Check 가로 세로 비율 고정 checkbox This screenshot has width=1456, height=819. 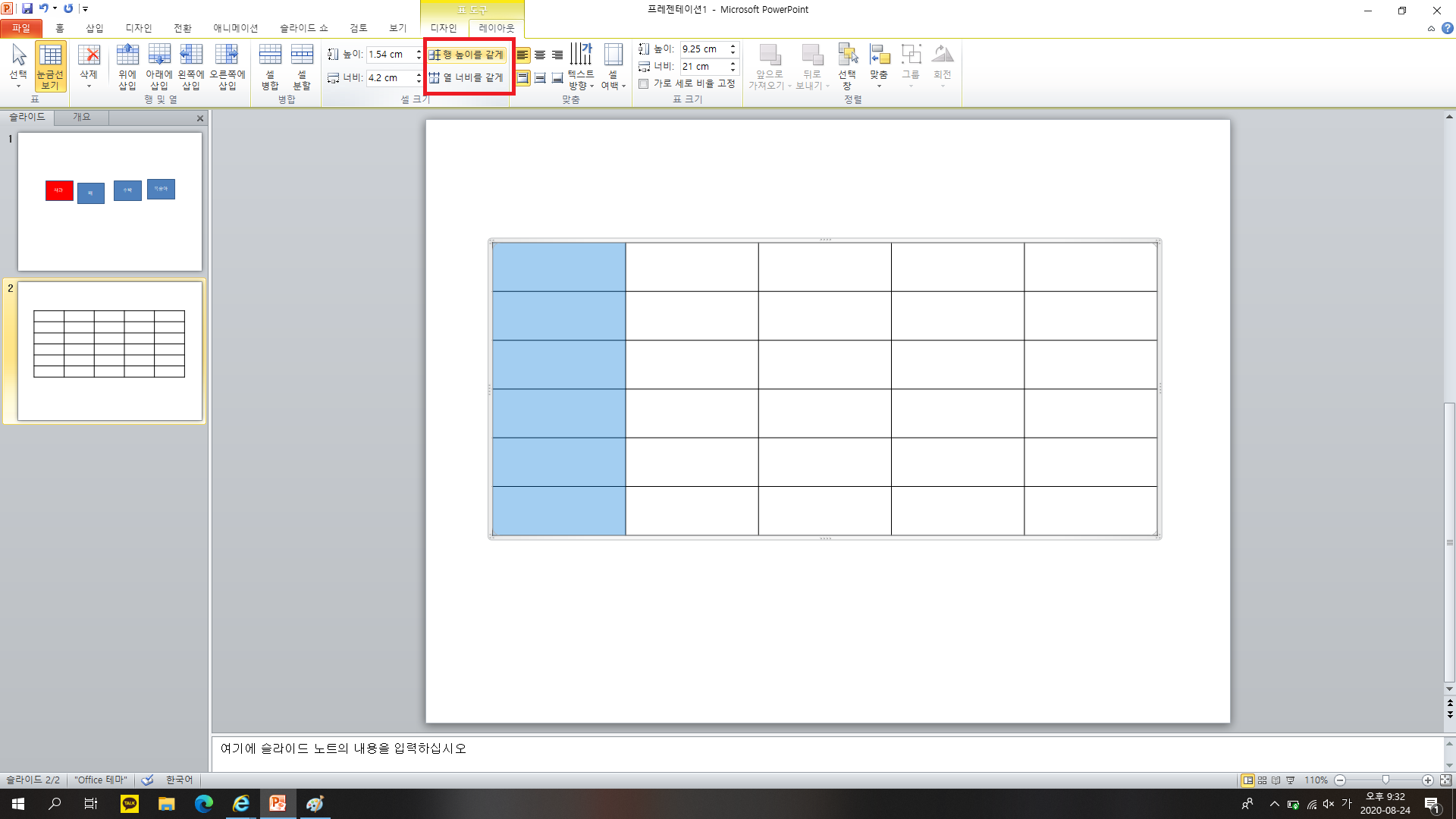coord(644,83)
